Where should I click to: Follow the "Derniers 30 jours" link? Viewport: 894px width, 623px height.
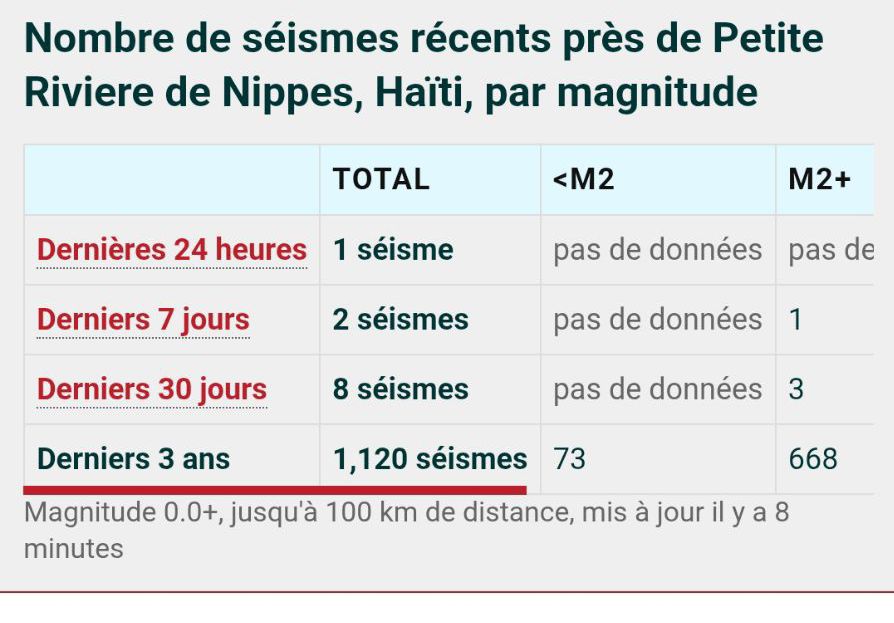tap(152, 389)
